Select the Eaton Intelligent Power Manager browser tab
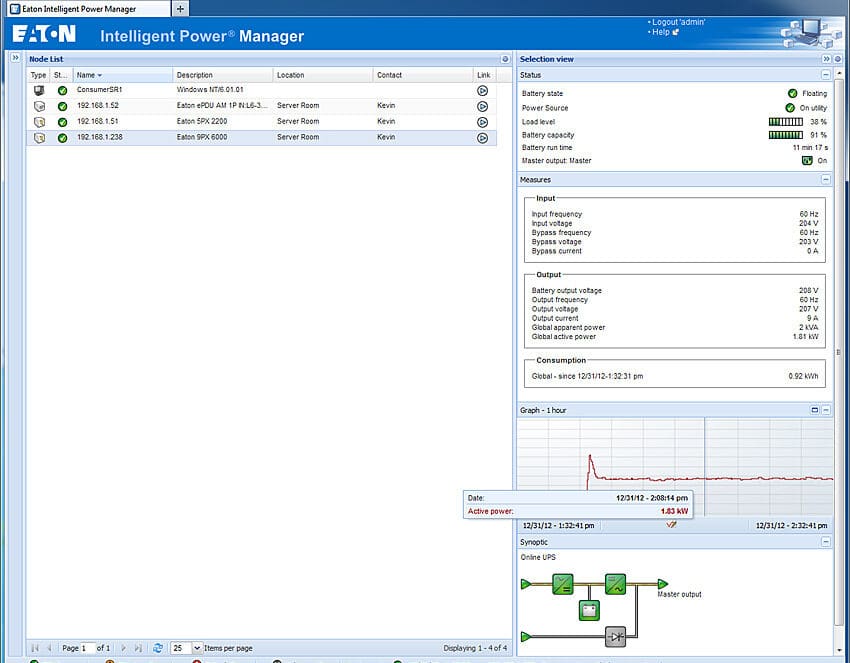Viewport: 850px width, 663px height. click(x=88, y=9)
